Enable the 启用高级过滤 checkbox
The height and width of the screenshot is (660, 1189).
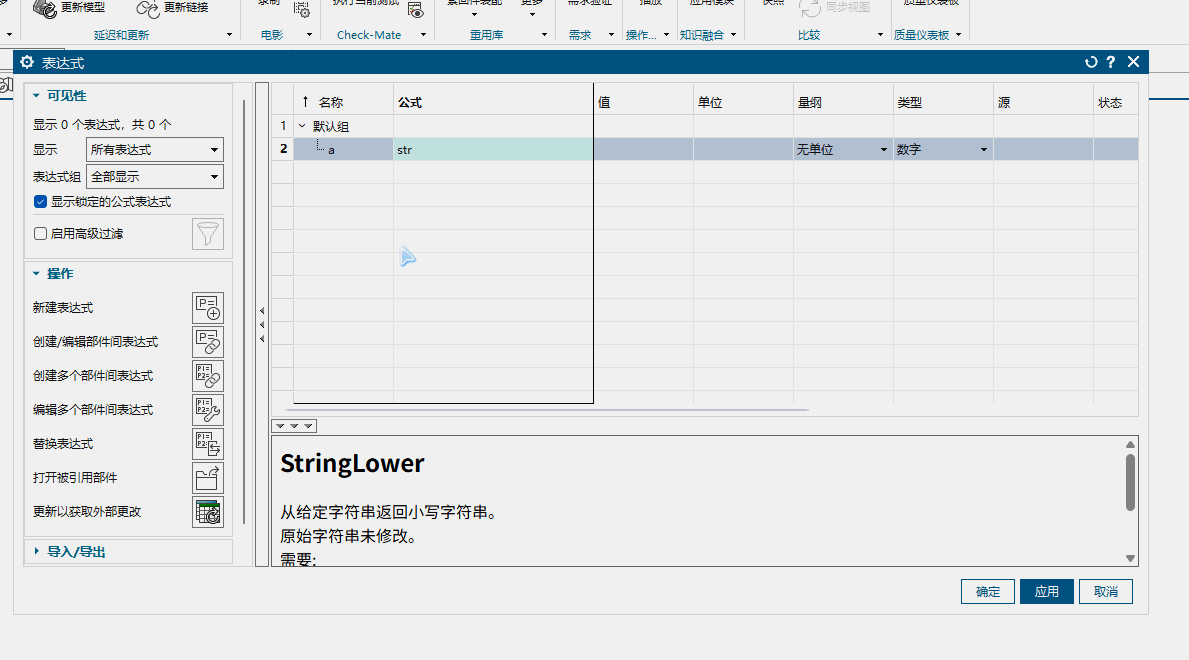pos(41,234)
